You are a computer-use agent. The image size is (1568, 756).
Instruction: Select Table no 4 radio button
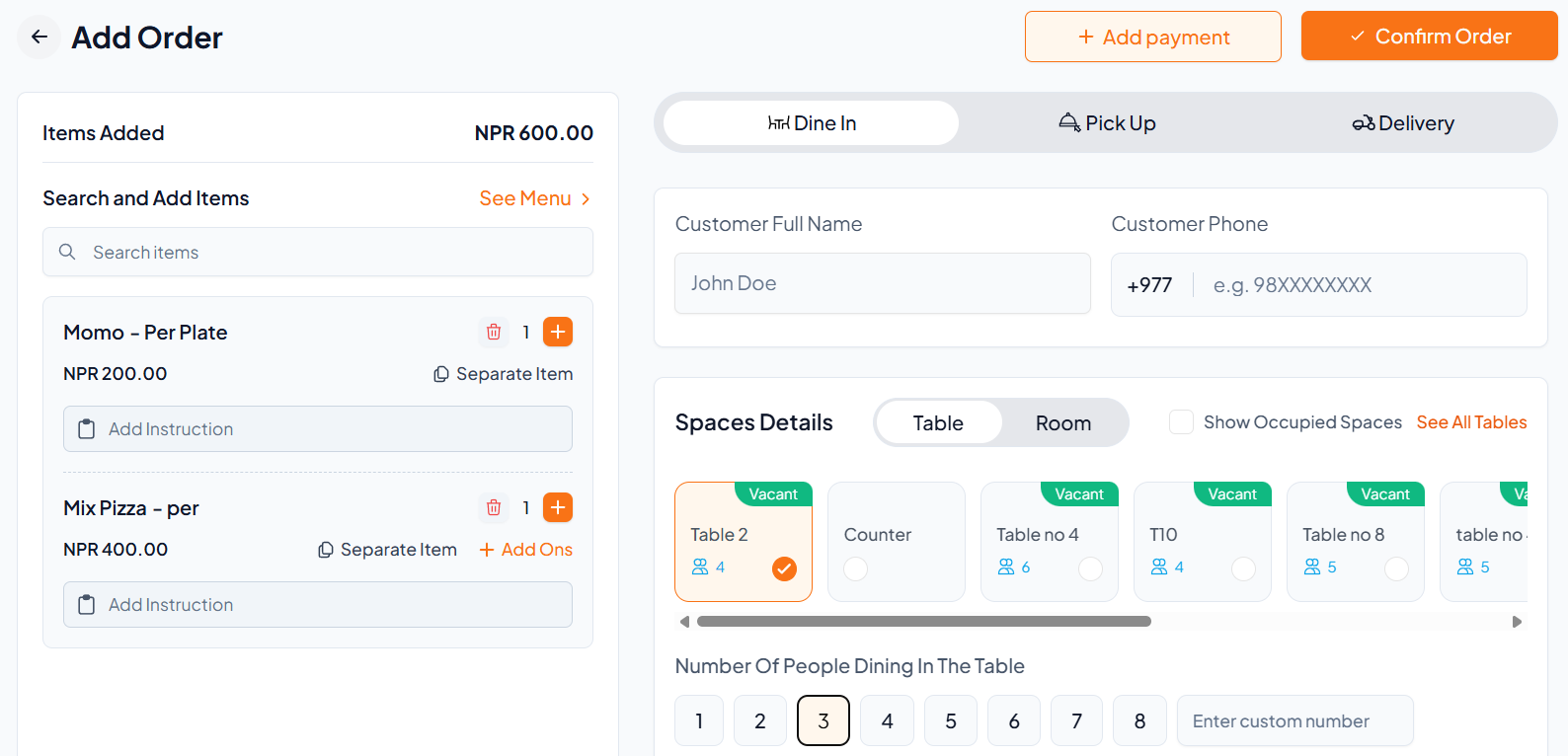[1090, 568]
